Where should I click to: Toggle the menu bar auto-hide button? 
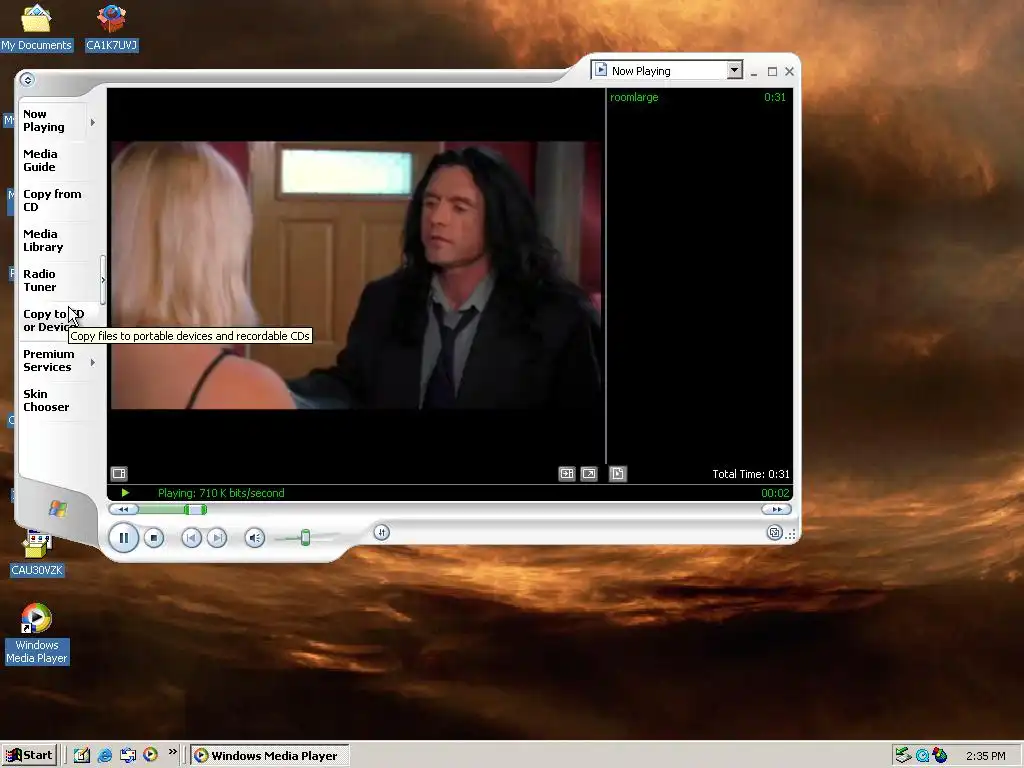(27, 80)
